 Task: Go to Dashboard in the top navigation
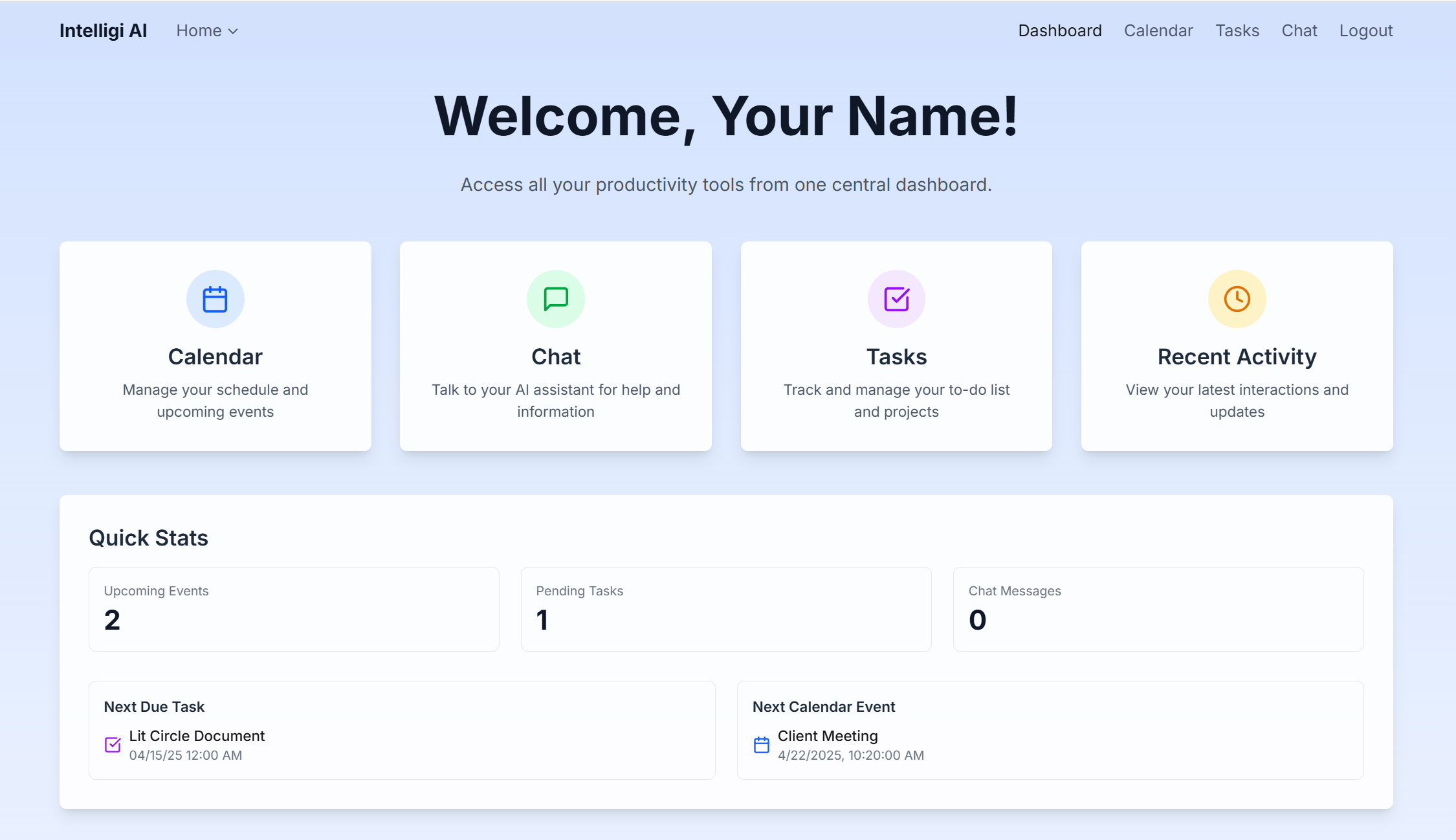[1059, 31]
